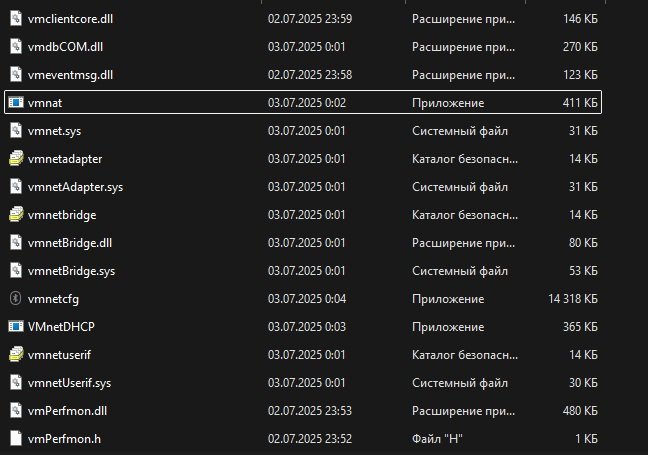Select the vmnetAdapter.sys file name
Viewport: 648px width, 455px height.
pyautogui.click(x=76, y=186)
